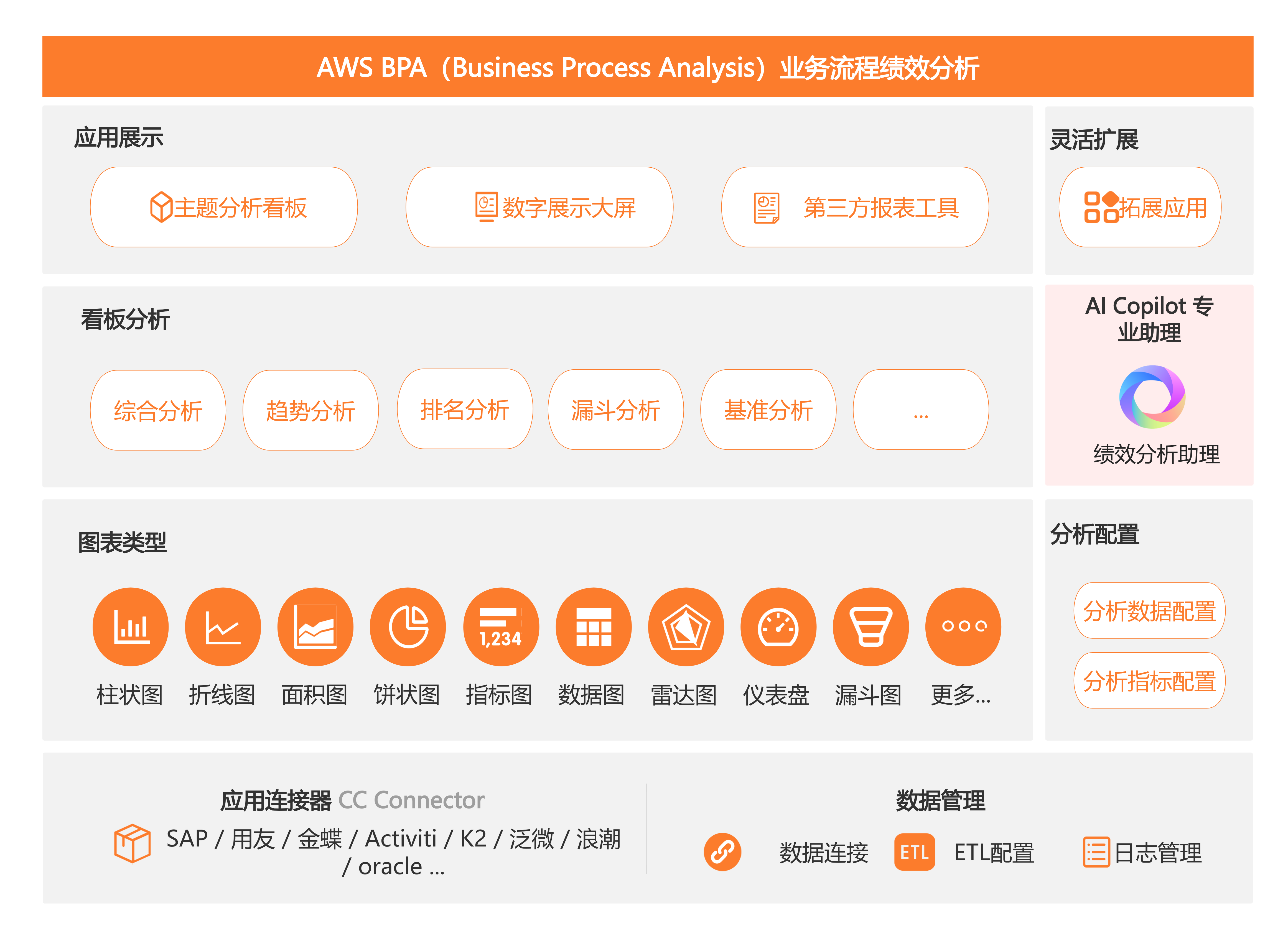Click the grid icon in 拓展应用

point(1102,207)
